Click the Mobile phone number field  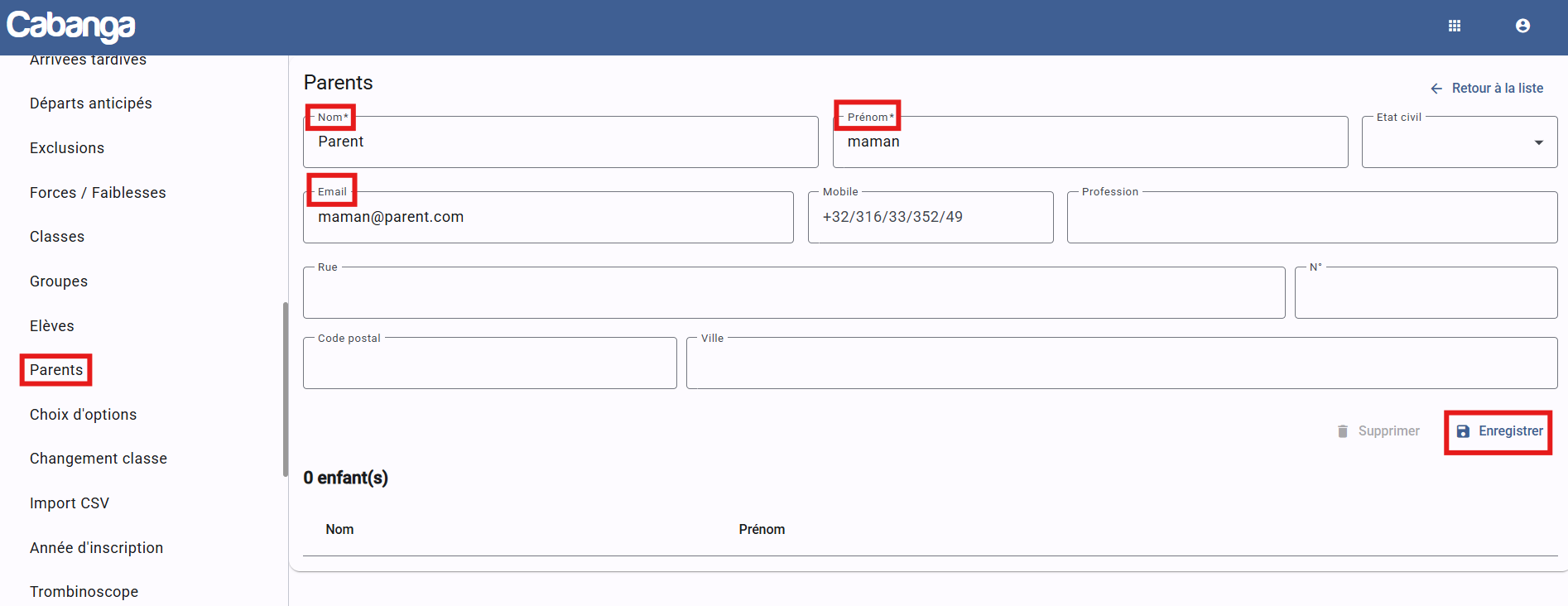tap(930, 218)
